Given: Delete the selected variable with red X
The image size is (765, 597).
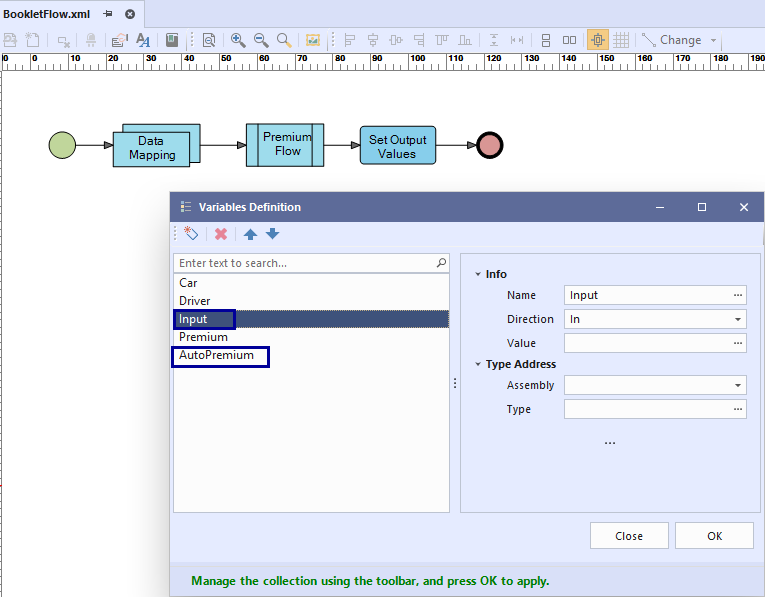Looking at the screenshot, I should (221, 234).
